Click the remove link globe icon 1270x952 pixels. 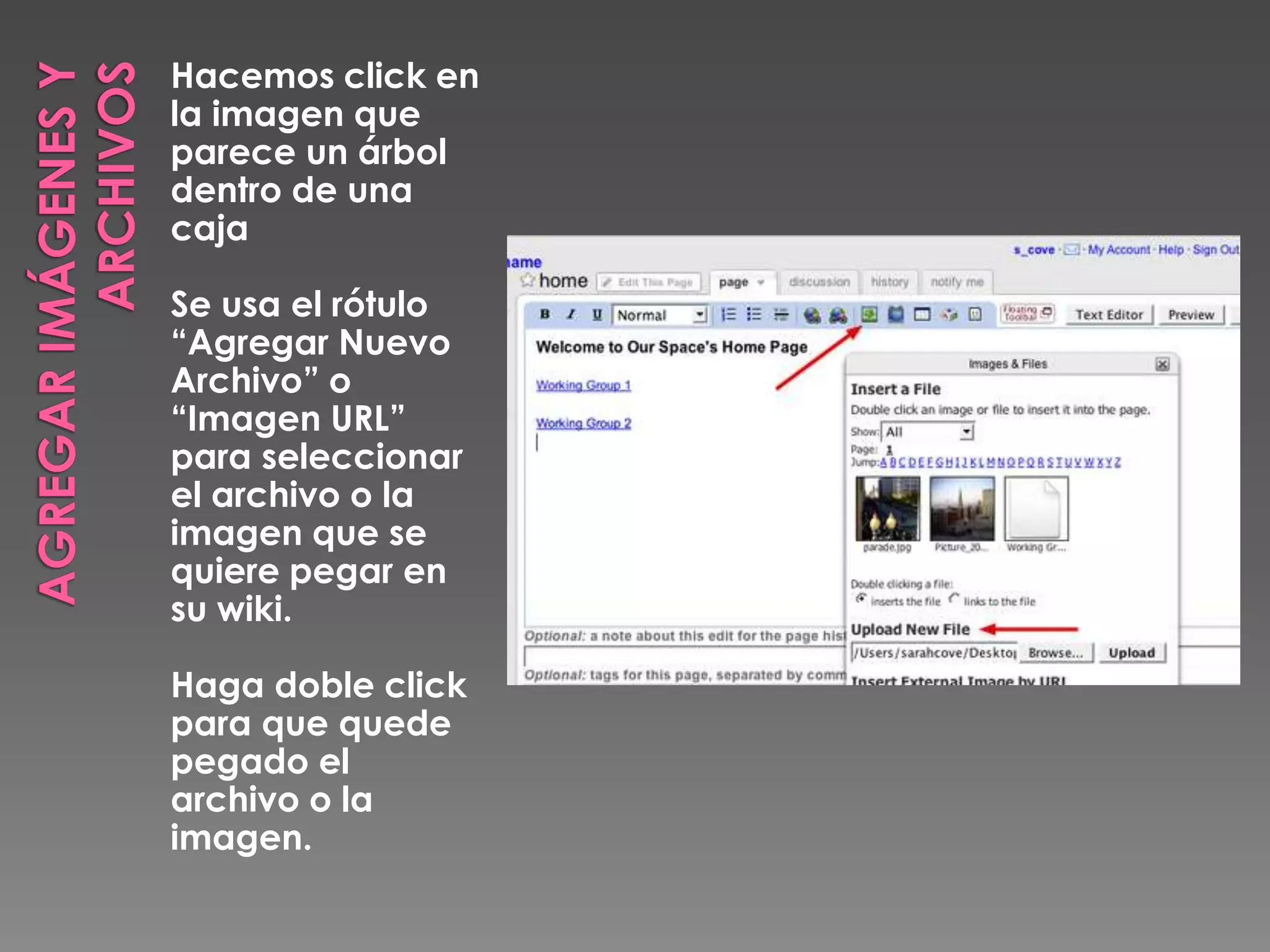coord(838,315)
